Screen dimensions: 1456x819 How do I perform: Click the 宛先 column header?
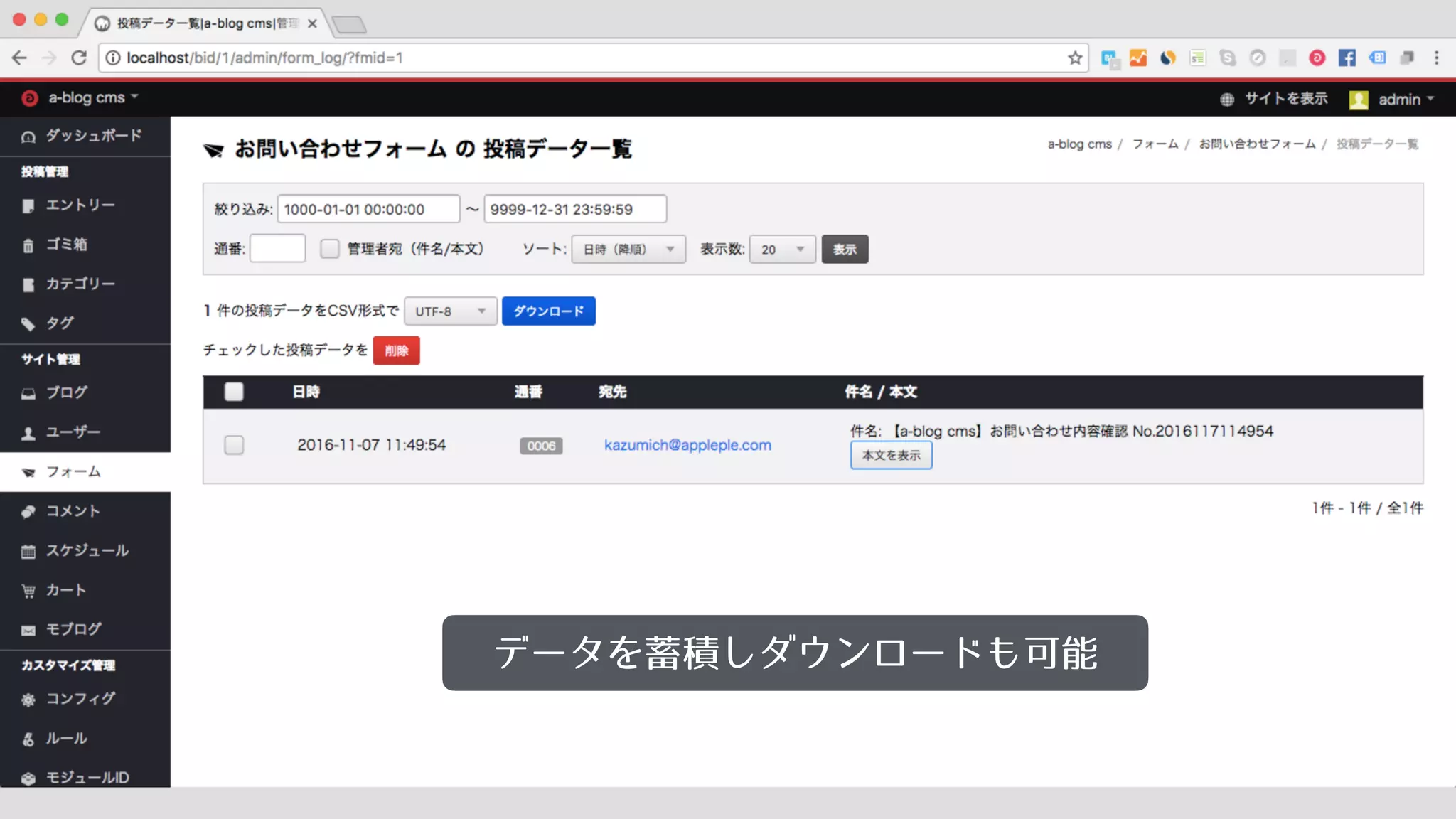[x=612, y=392]
